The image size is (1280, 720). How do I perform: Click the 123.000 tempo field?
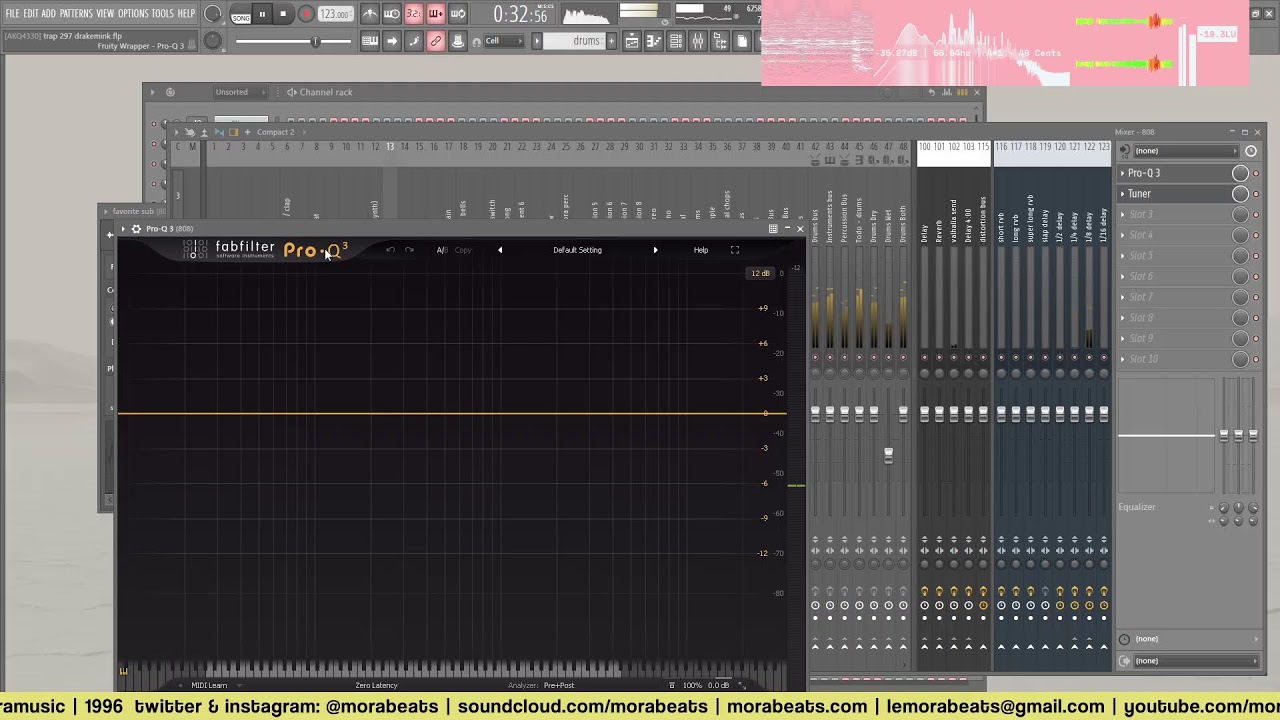point(335,14)
